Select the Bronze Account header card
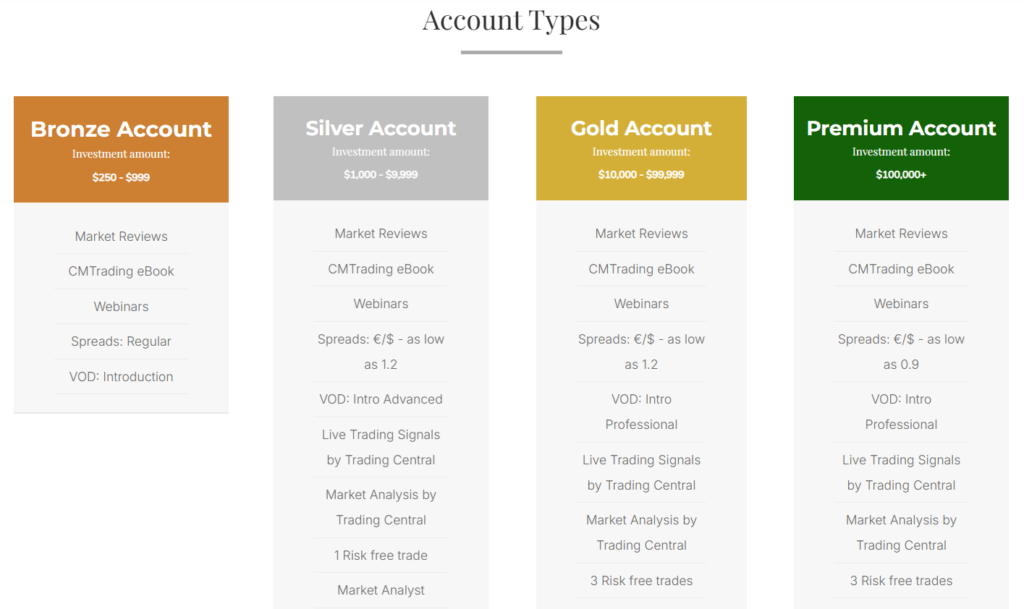 click(121, 129)
